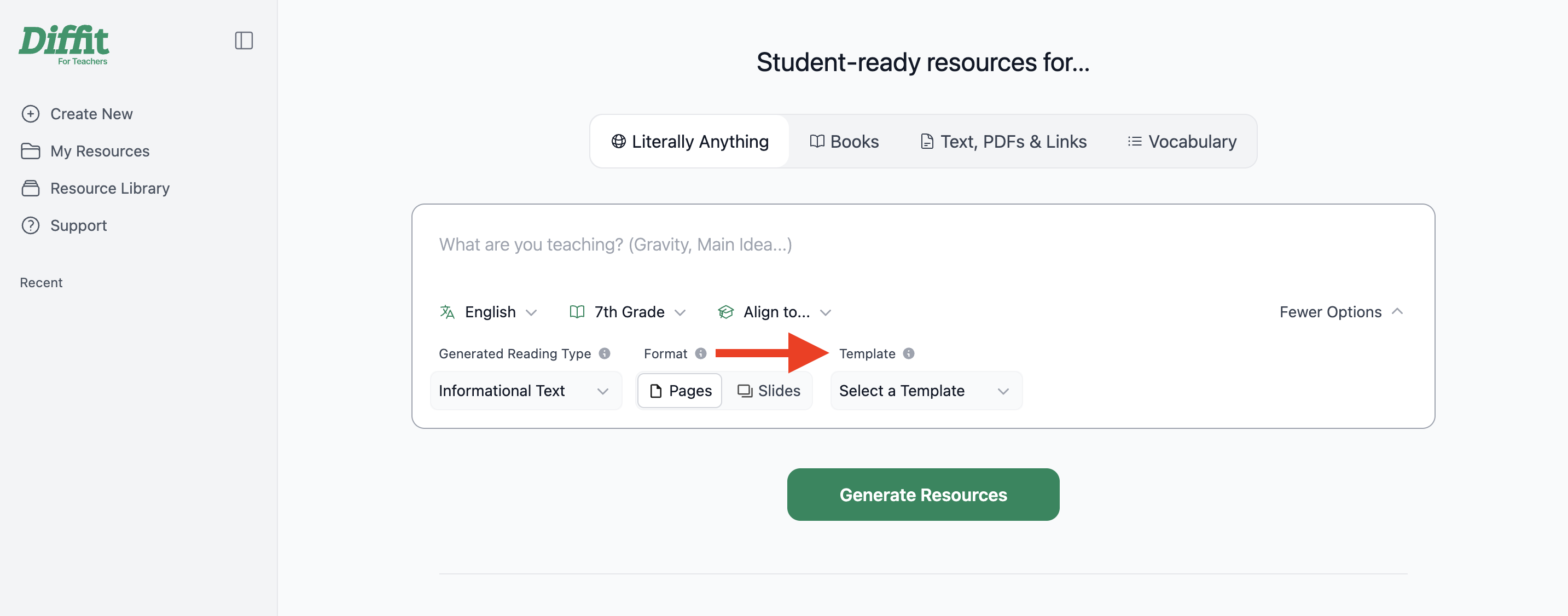This screenshot has height=616, width=1568.
Task: Click the Diffit For Teachers logo
Action: pos(64,44)
